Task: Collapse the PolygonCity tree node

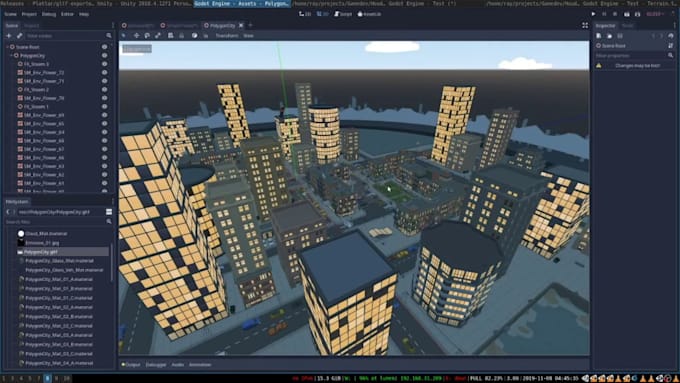Action: (12, 56)
